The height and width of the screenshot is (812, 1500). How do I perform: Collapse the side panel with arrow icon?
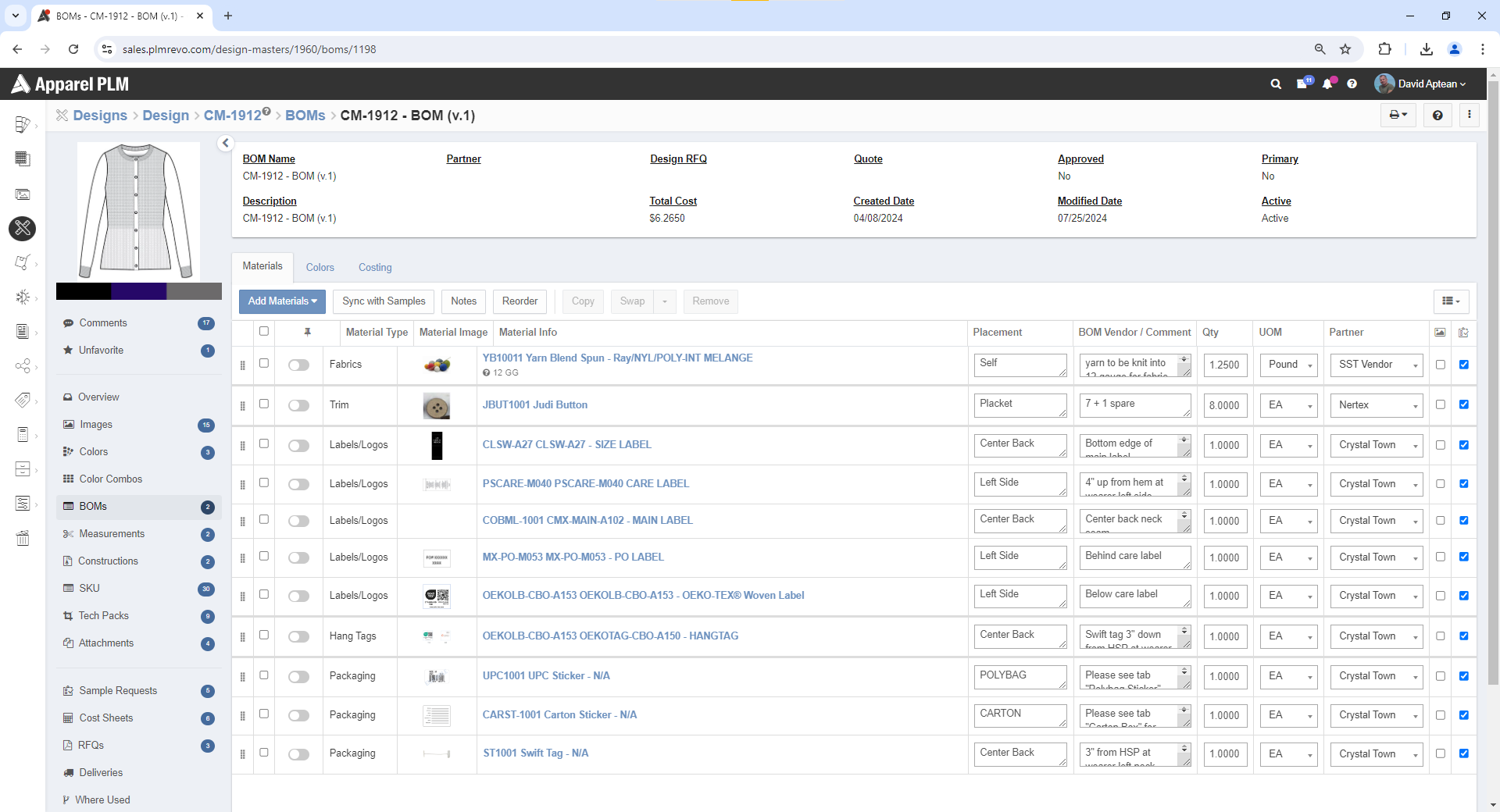click(x=225, y=143)
